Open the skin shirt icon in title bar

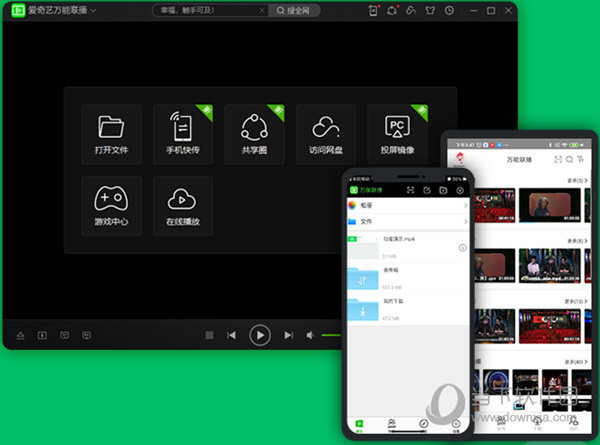point(430,10)
